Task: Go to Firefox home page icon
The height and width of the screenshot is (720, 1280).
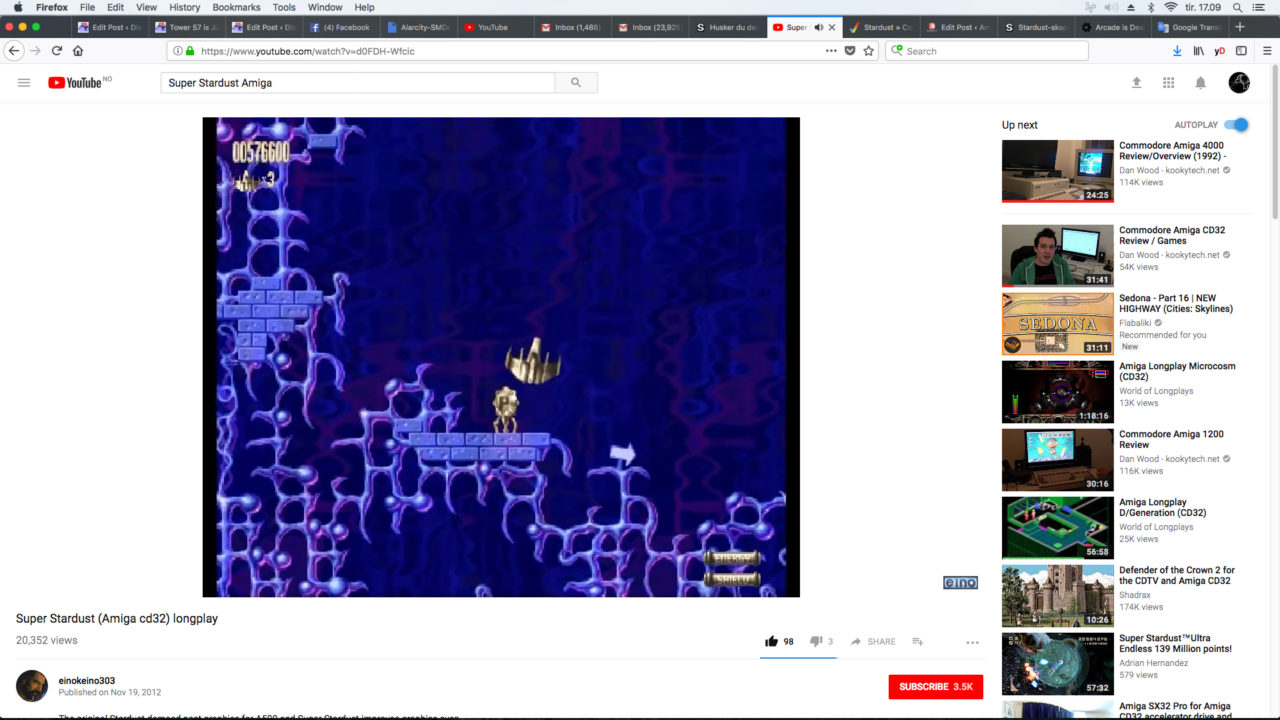Action: pyautogui.click(x=78, y=51)
